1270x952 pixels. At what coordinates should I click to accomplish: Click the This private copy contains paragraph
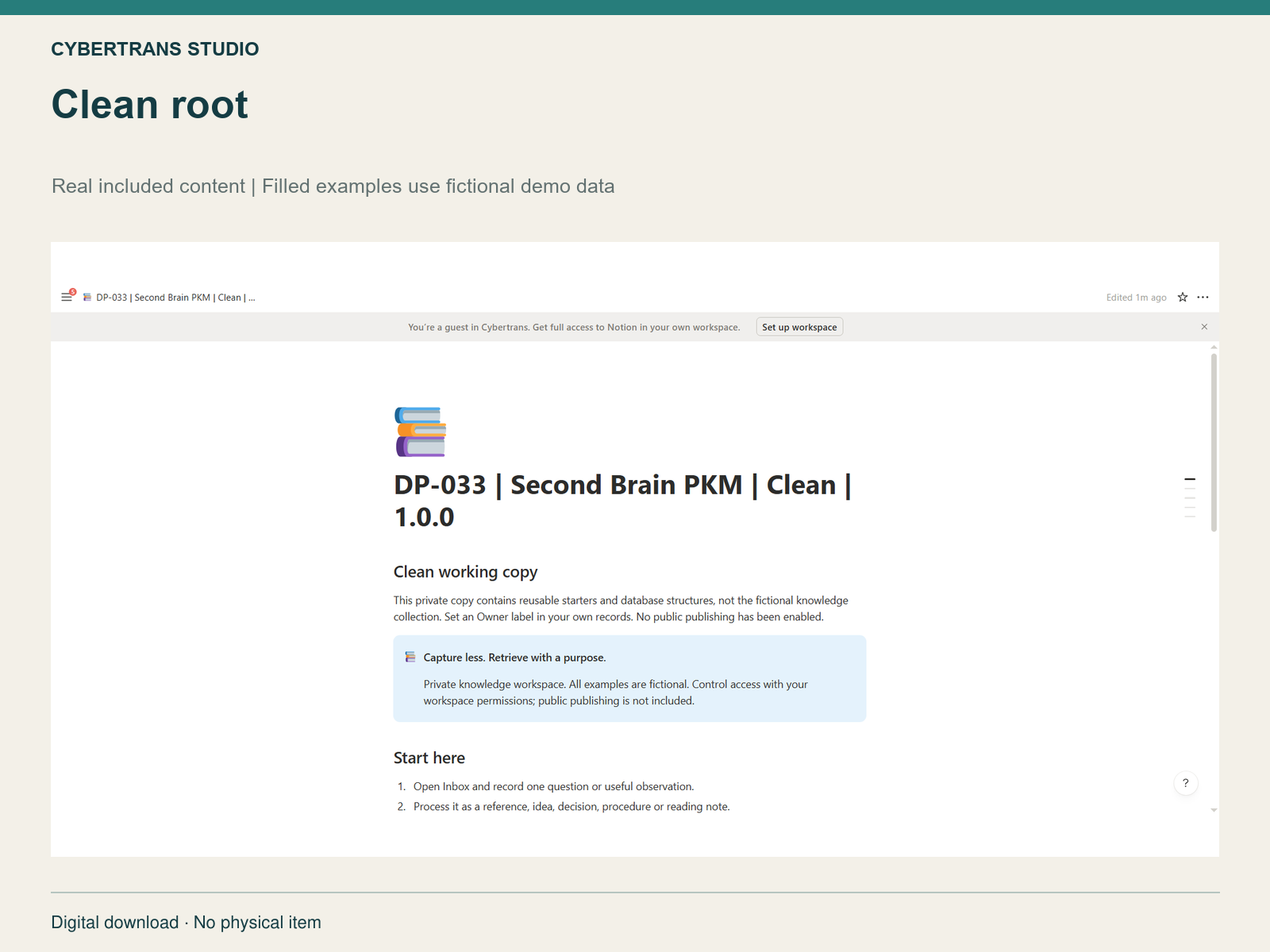tap(621, 608)
